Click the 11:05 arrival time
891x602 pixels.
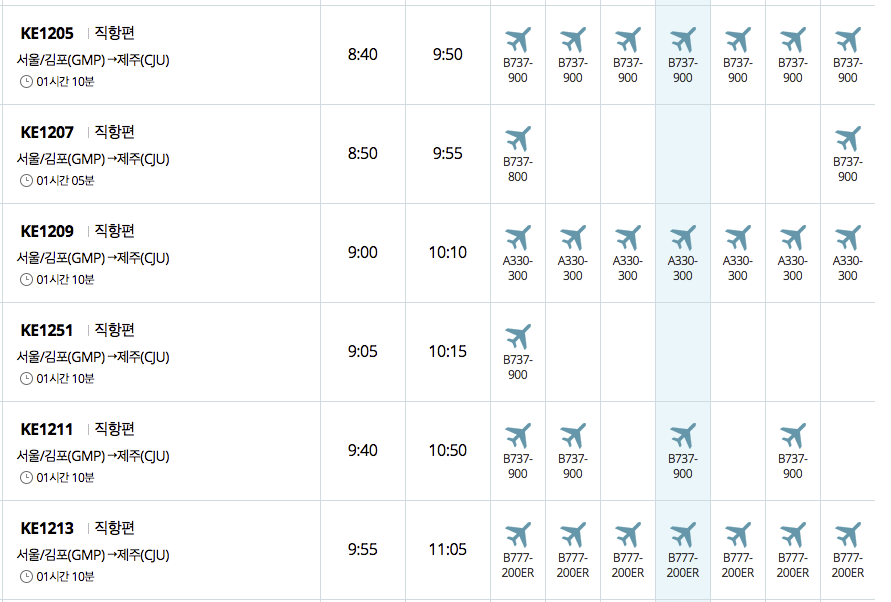tap(448, 549)
